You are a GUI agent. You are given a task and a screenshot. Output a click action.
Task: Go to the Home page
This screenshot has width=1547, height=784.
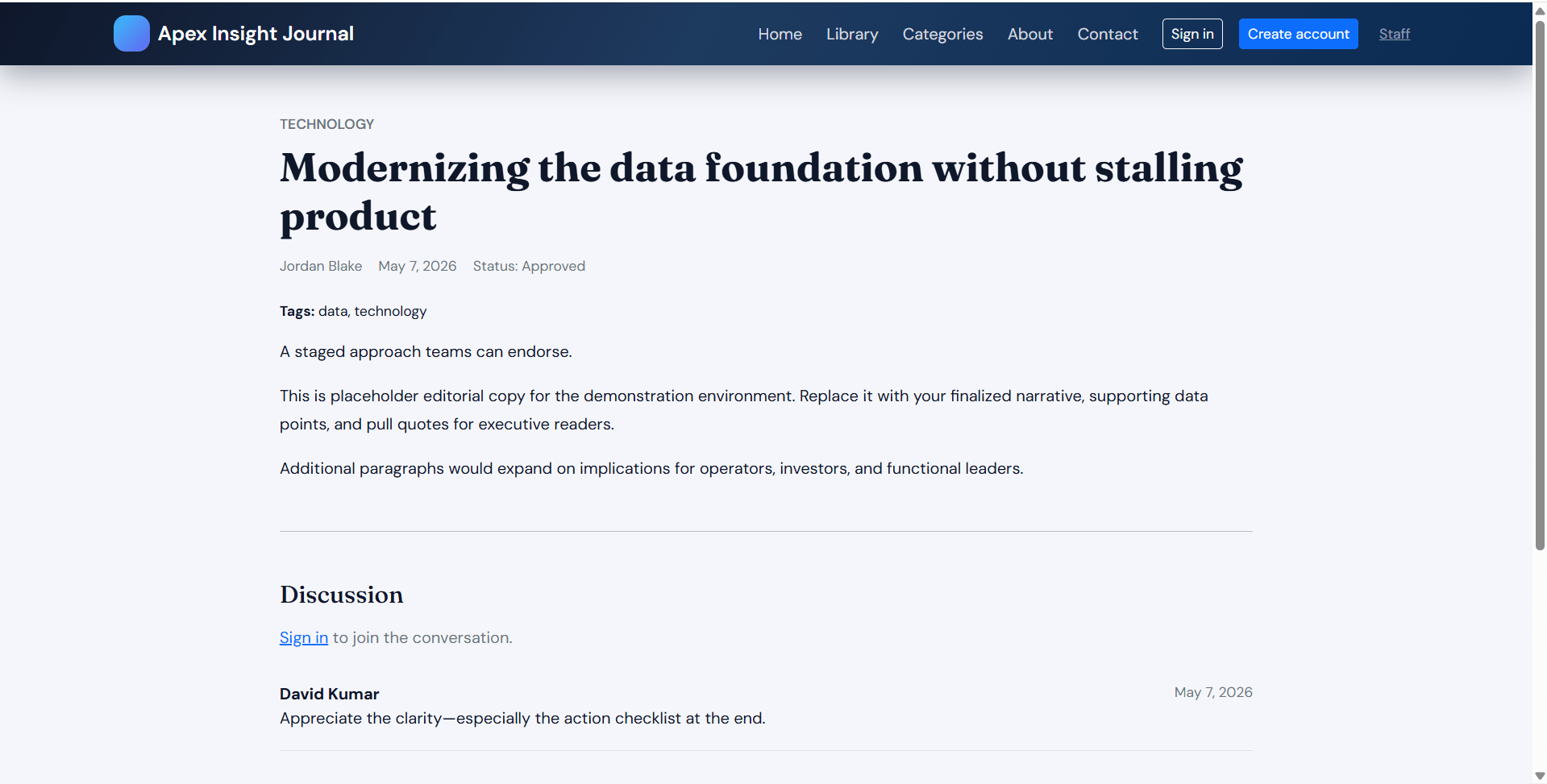pos(780,34)
